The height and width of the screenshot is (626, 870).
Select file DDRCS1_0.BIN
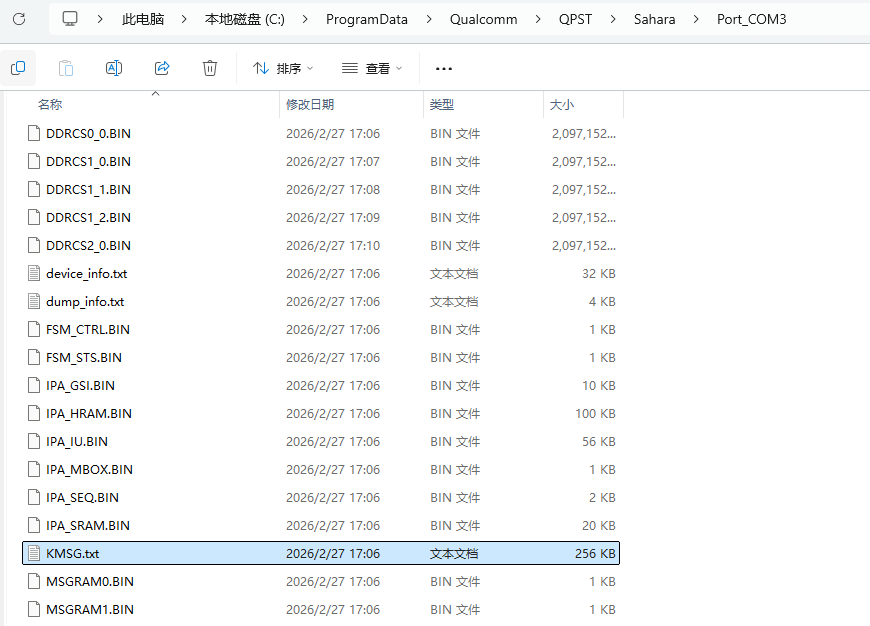tap(321, 161)
